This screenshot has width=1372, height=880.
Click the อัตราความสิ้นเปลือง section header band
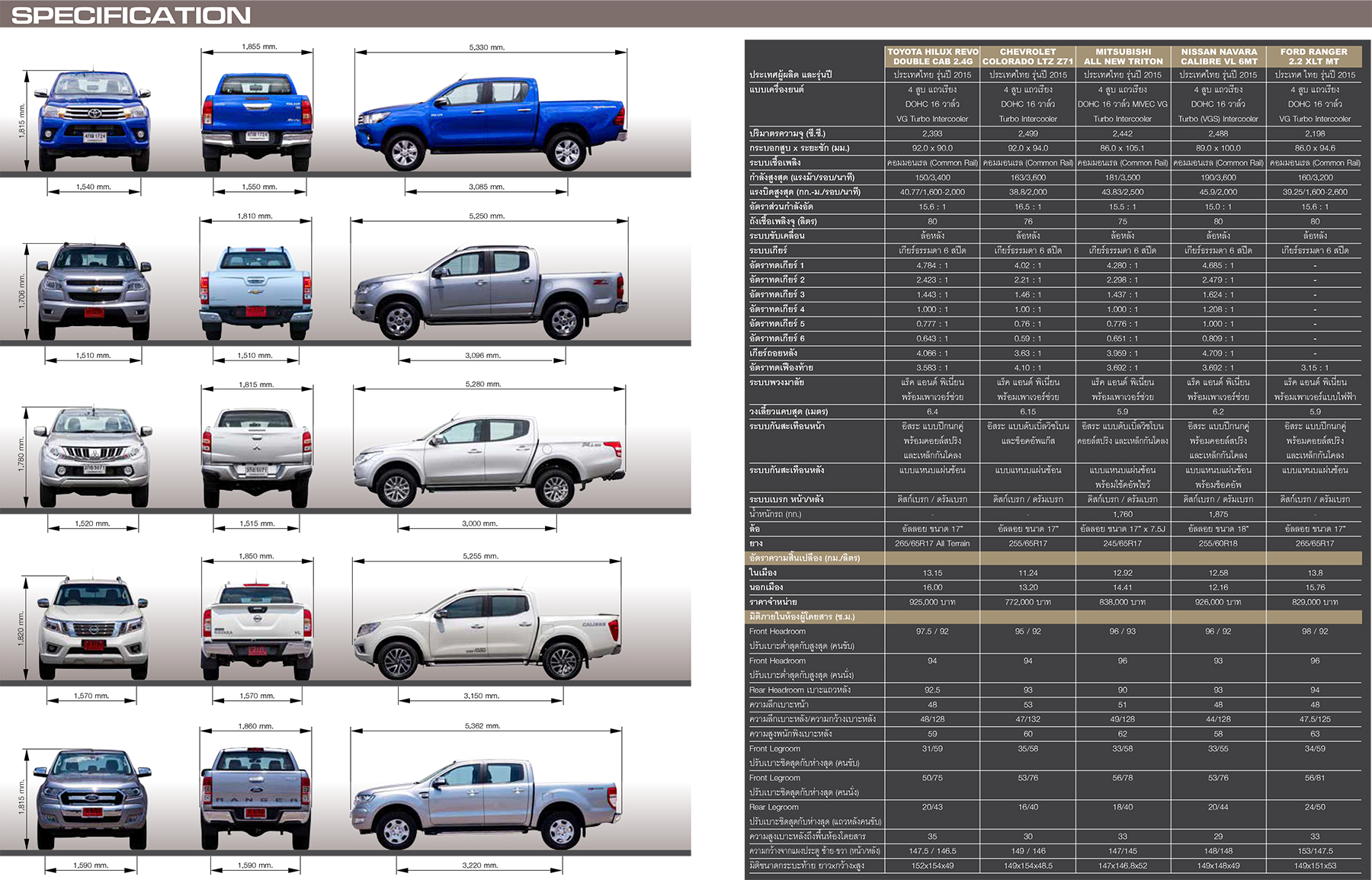(x=1053, y=558)
